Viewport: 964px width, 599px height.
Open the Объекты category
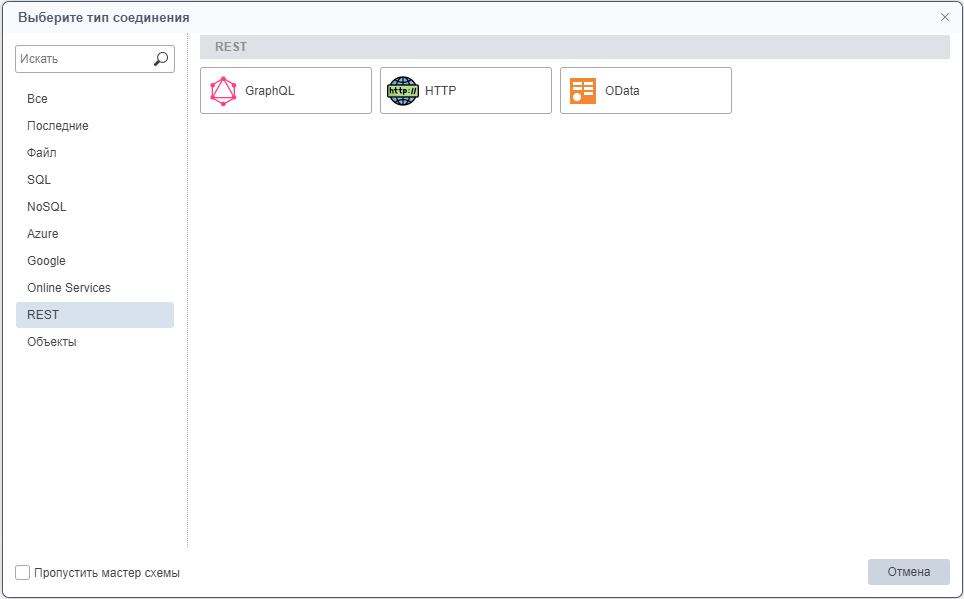[x=52, y=342]
